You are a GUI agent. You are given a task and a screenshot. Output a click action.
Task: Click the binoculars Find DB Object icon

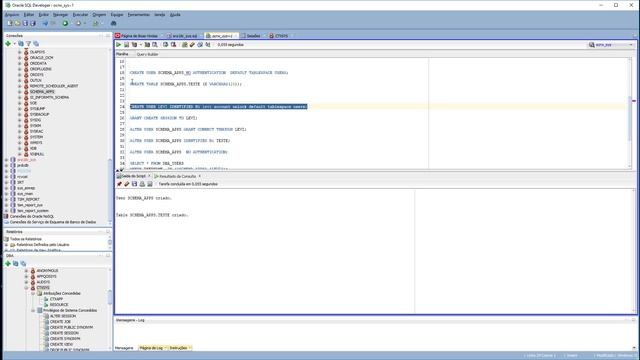114,24
